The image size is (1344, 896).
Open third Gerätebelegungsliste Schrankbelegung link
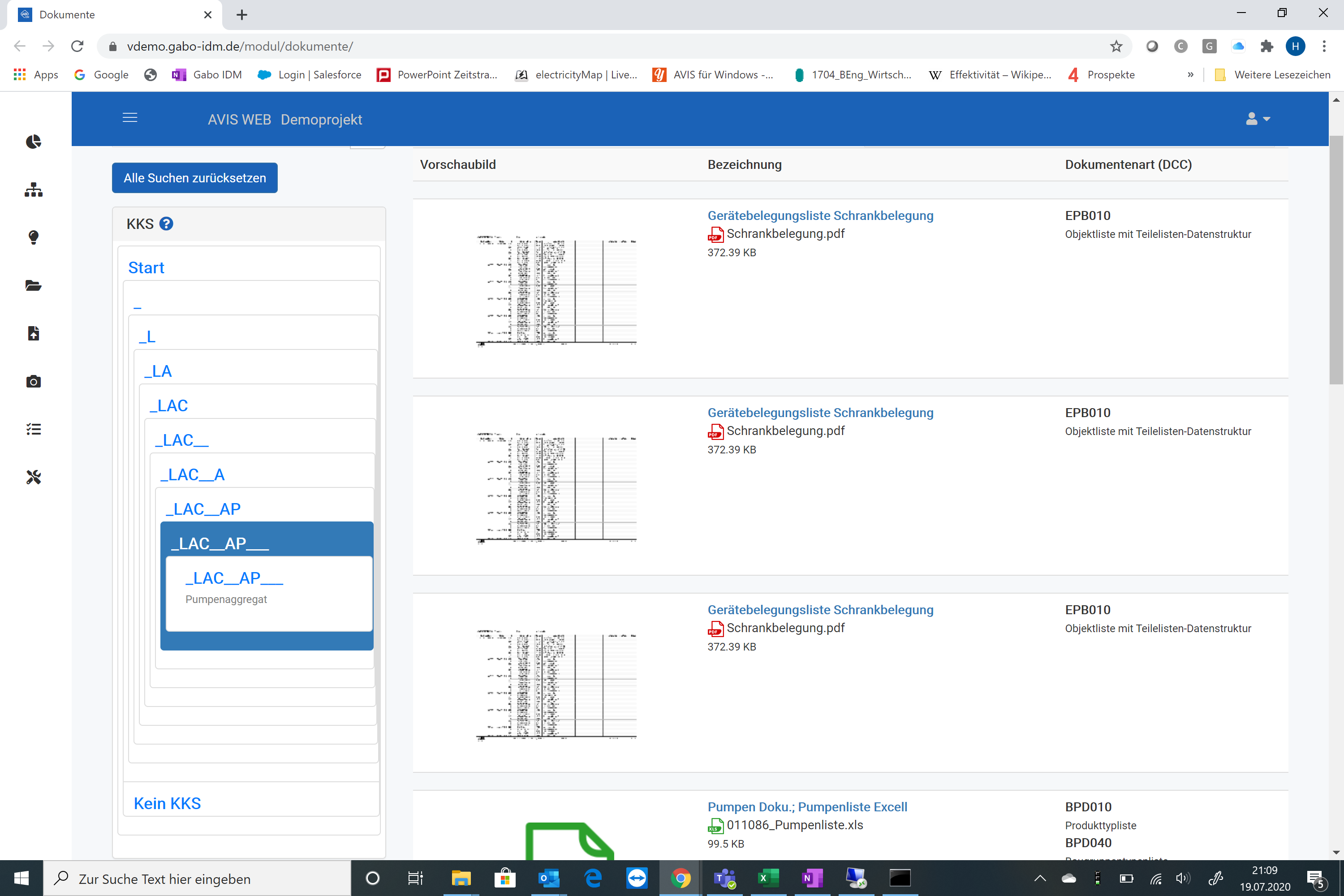coord(820,610)
